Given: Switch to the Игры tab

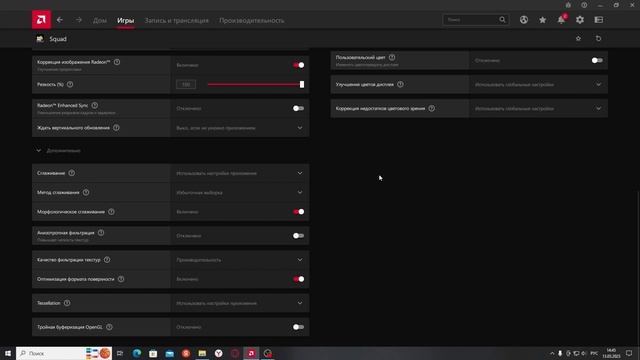Looking at the screenshot, I should pyautogui.click(x=125, y=20).
